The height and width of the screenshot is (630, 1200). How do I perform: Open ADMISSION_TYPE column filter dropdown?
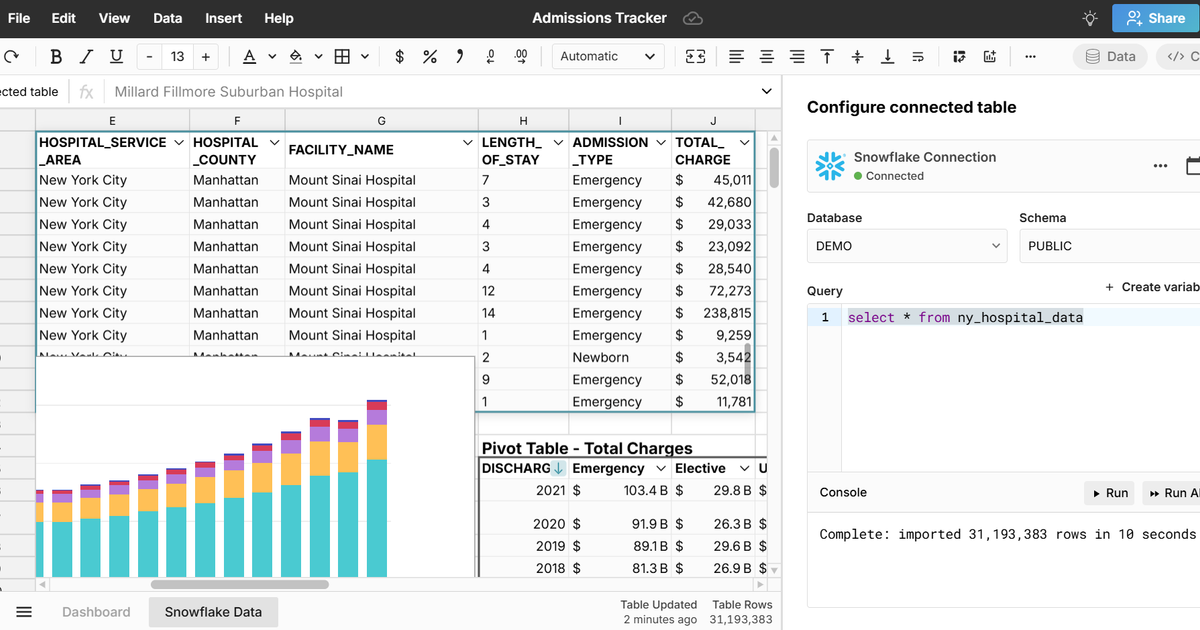tap(661, 143)
